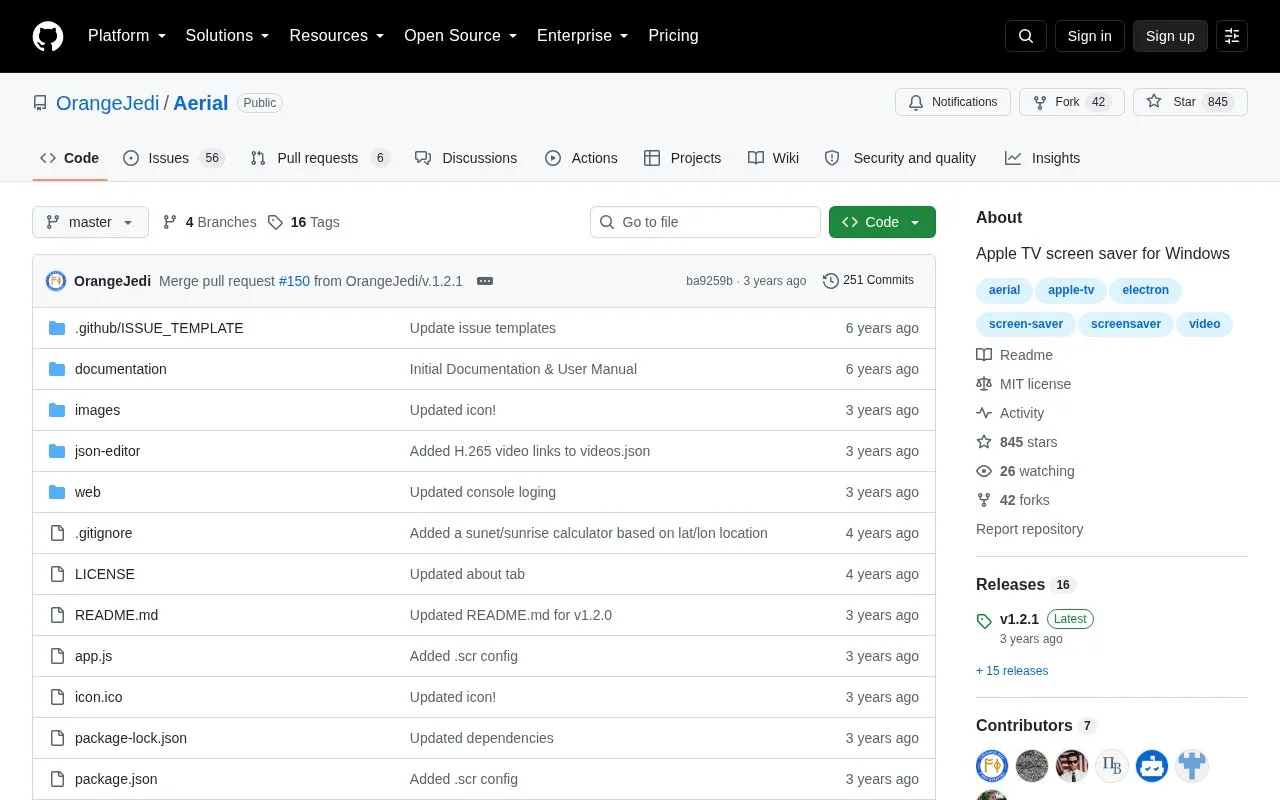Click the Sign up button

tap(1170, 36)
